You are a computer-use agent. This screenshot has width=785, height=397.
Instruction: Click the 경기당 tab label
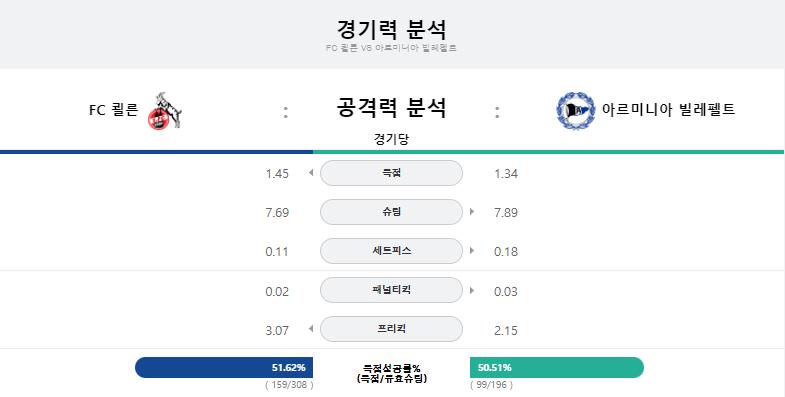pos(391,139)
